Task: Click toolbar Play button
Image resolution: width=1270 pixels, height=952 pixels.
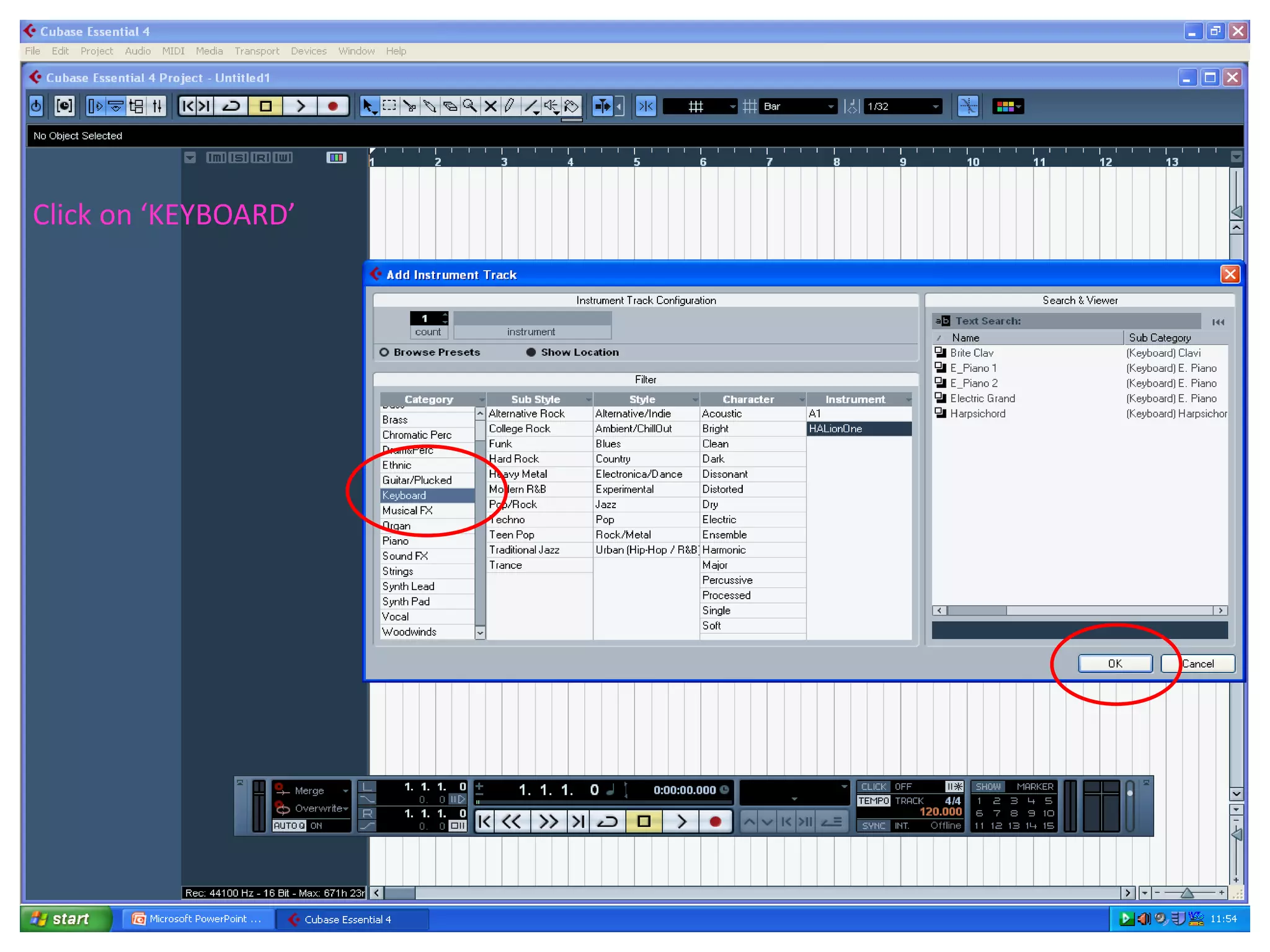Action: 301,107
